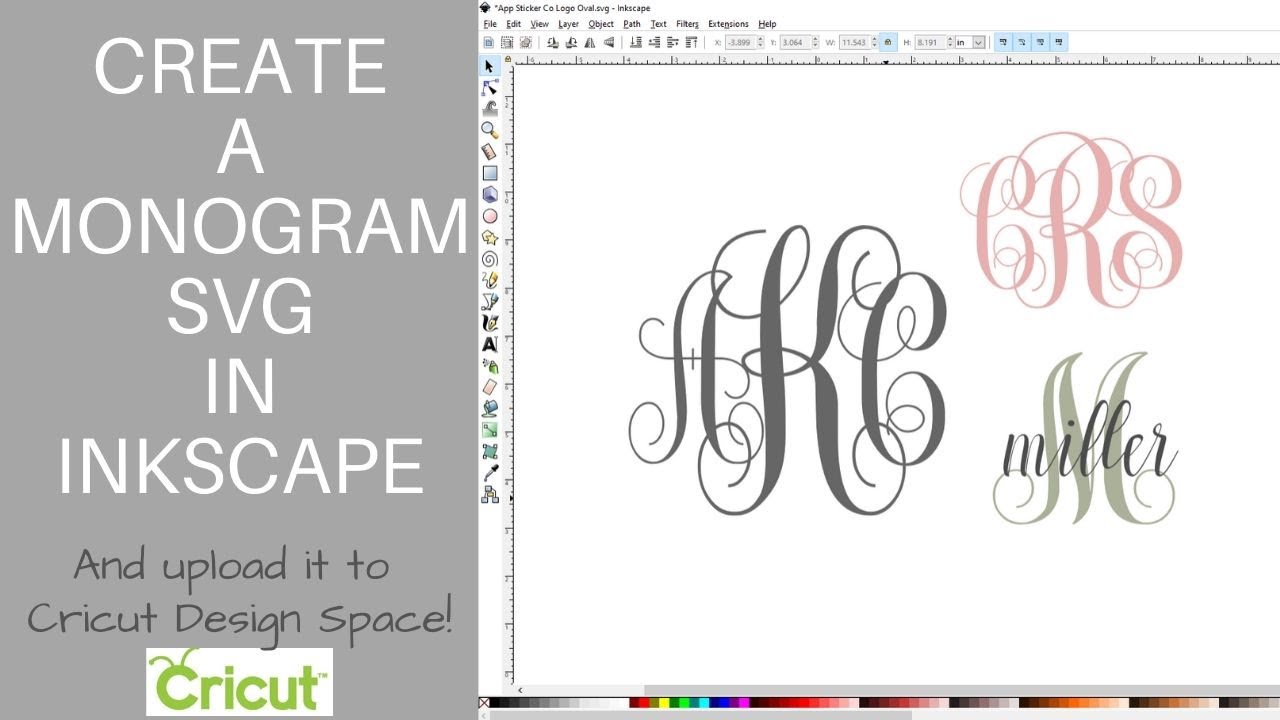
Task: Select the Mesh gradient tool
Action: point(489,451)
